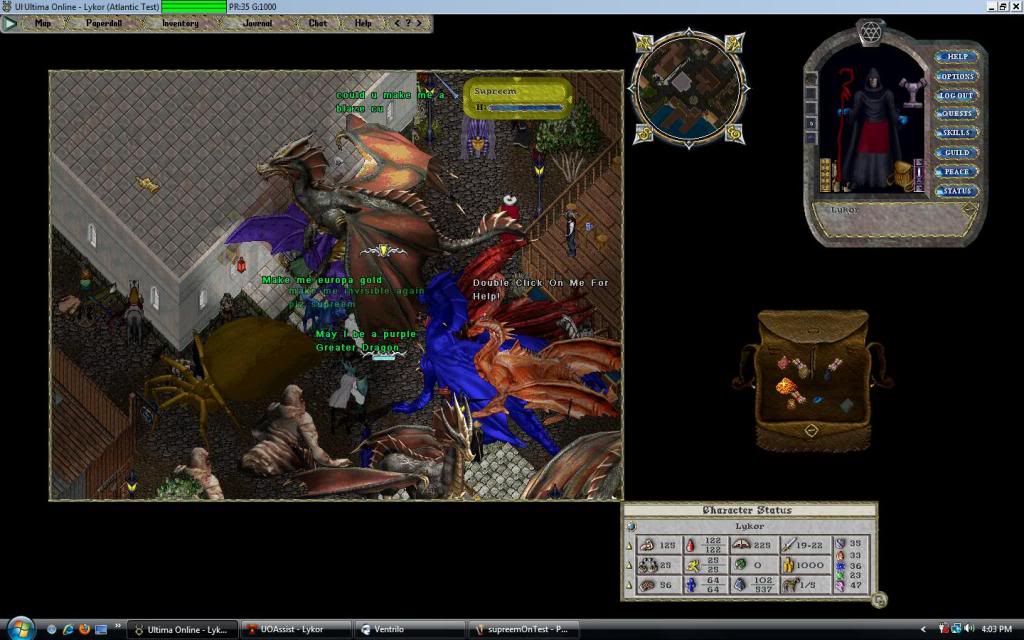Click the orange mushroom item in backpack

click(x=786, y=388)
